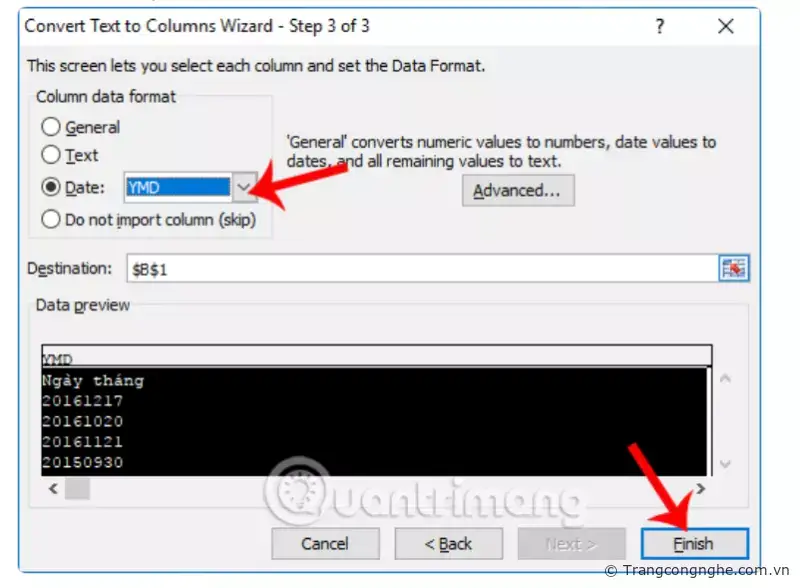
Task: Click the help question mark icon
Action: [x=660, y=26]
